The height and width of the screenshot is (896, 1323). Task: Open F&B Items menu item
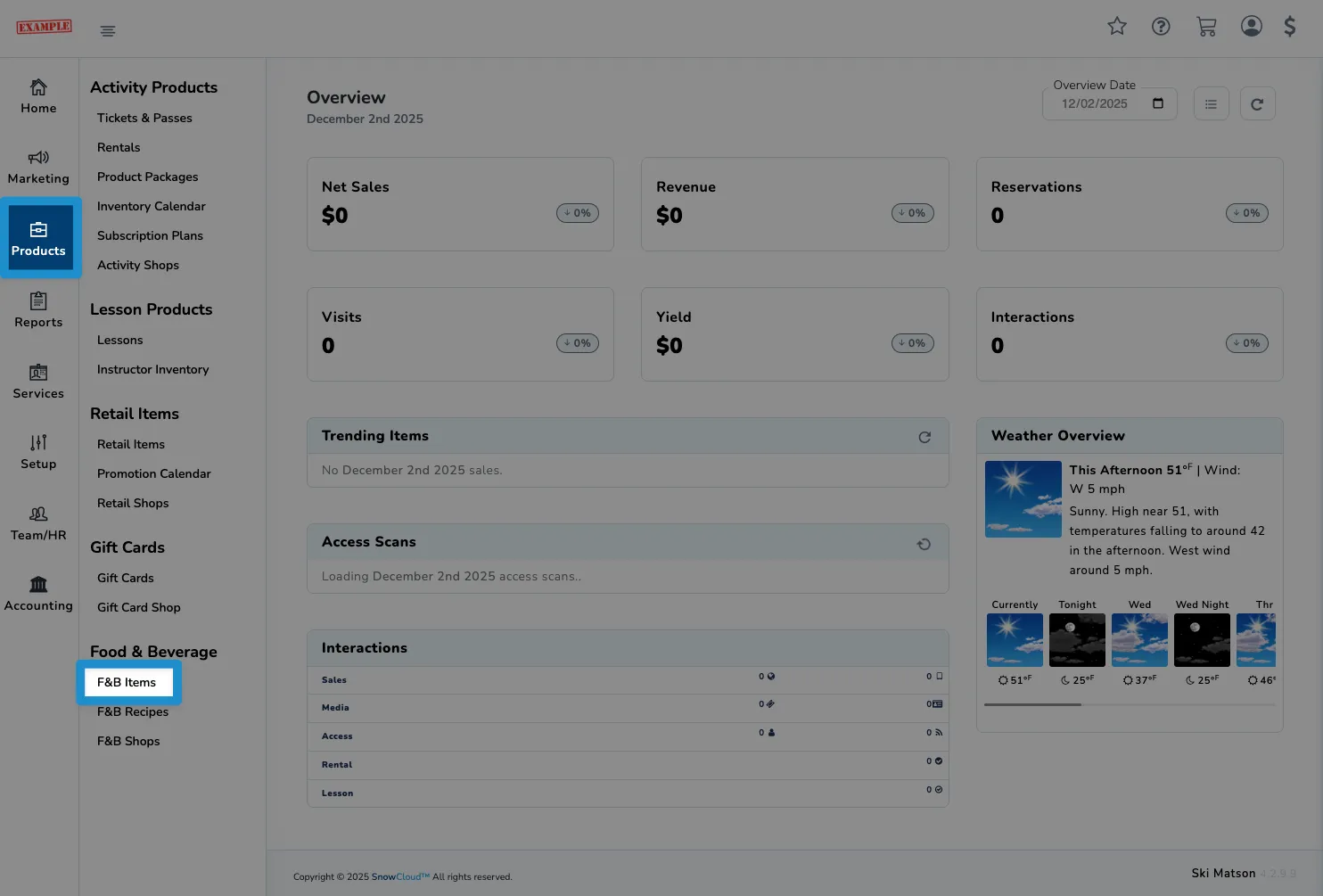[x=127, y=682]
